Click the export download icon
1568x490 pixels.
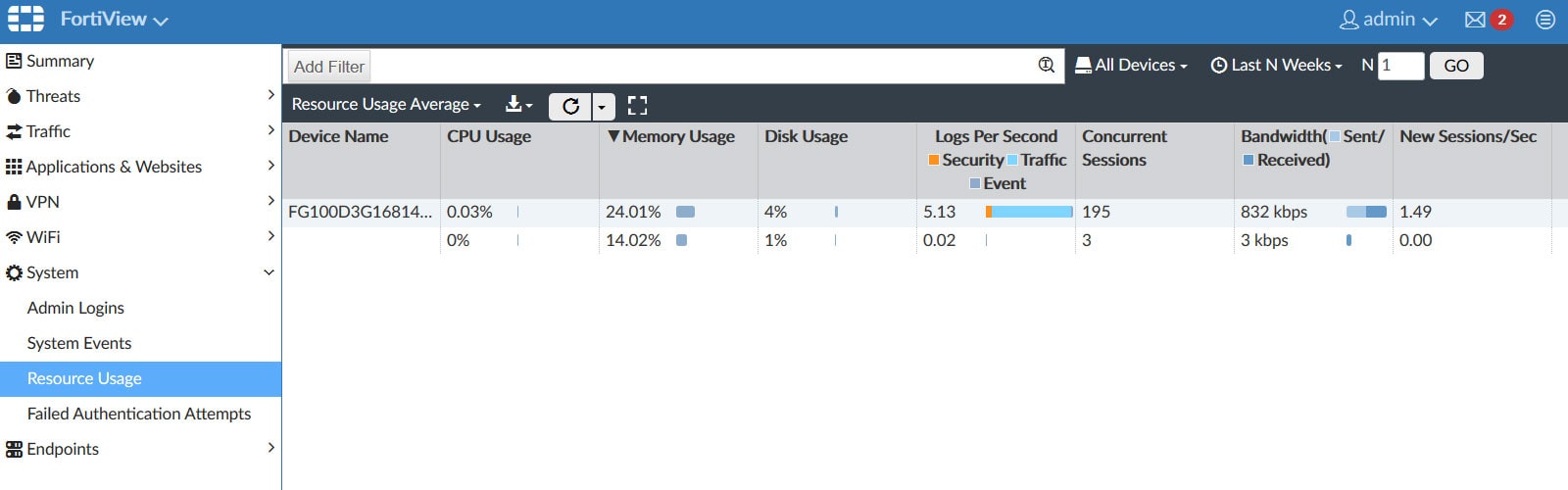click(x=517, y=105)
